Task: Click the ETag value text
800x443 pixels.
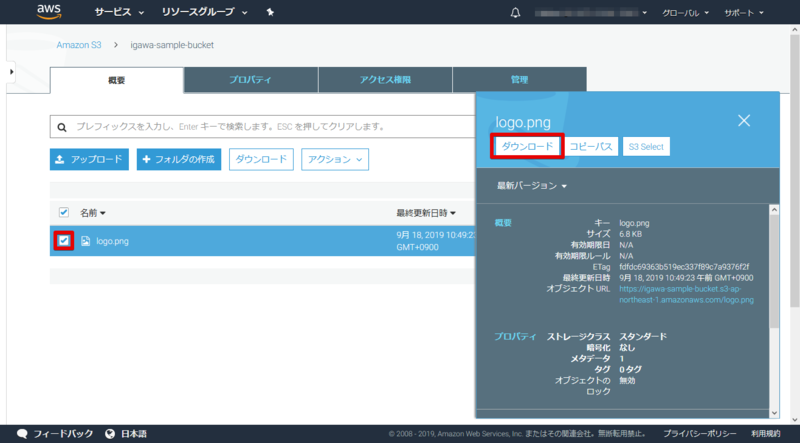Action: coord(684,267)
